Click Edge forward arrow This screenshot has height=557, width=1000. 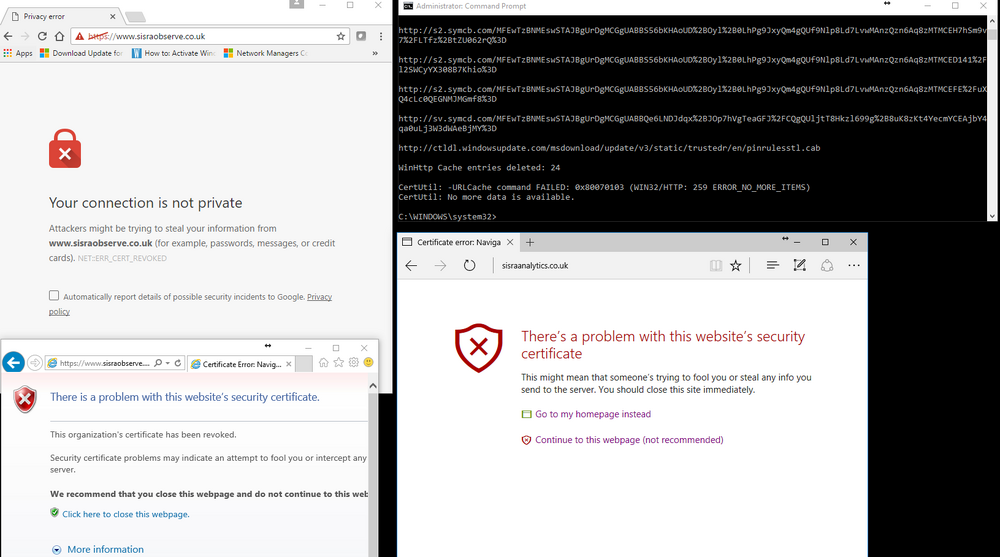tap(440, 265)
